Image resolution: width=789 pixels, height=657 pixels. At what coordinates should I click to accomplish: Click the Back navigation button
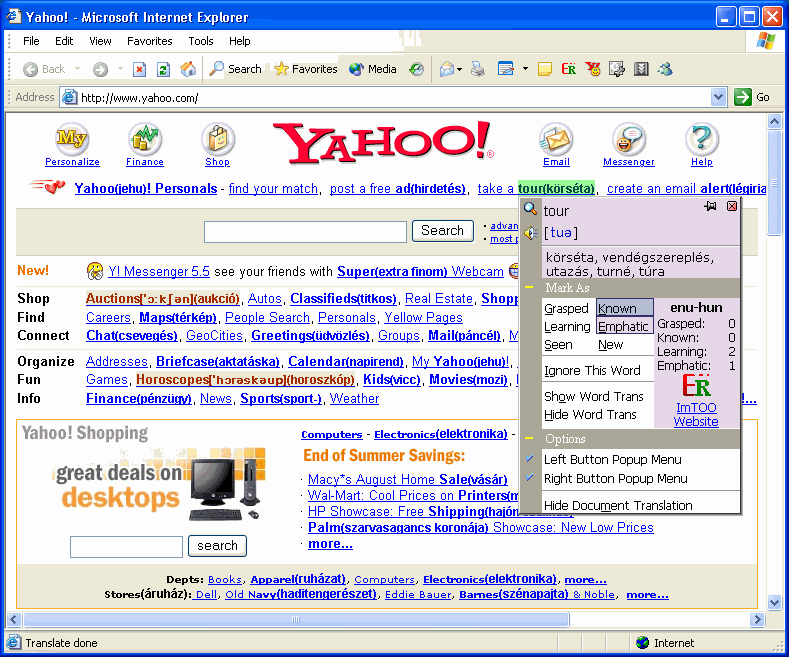click(43, 69)
